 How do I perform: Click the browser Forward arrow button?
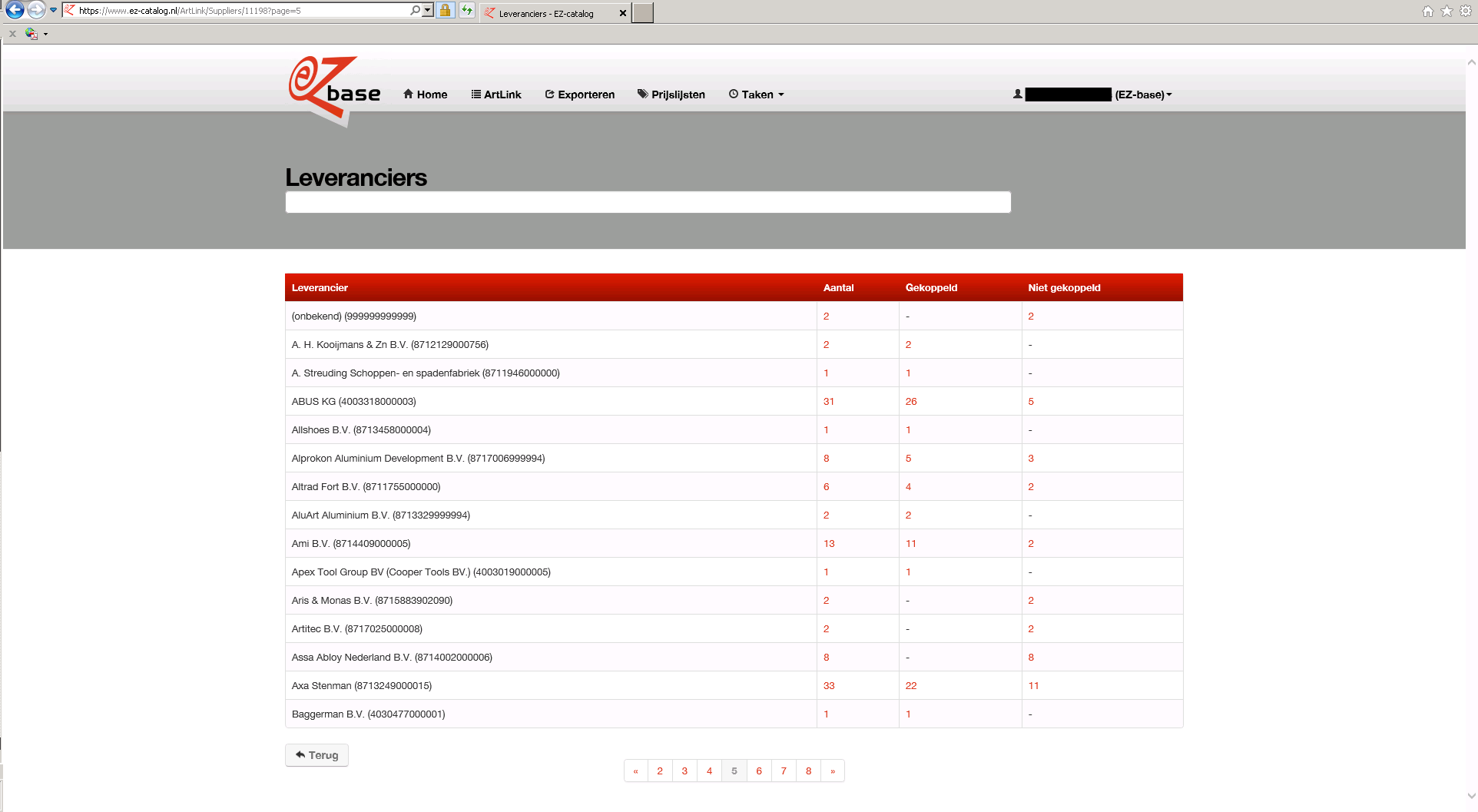[x=36, y=10]
